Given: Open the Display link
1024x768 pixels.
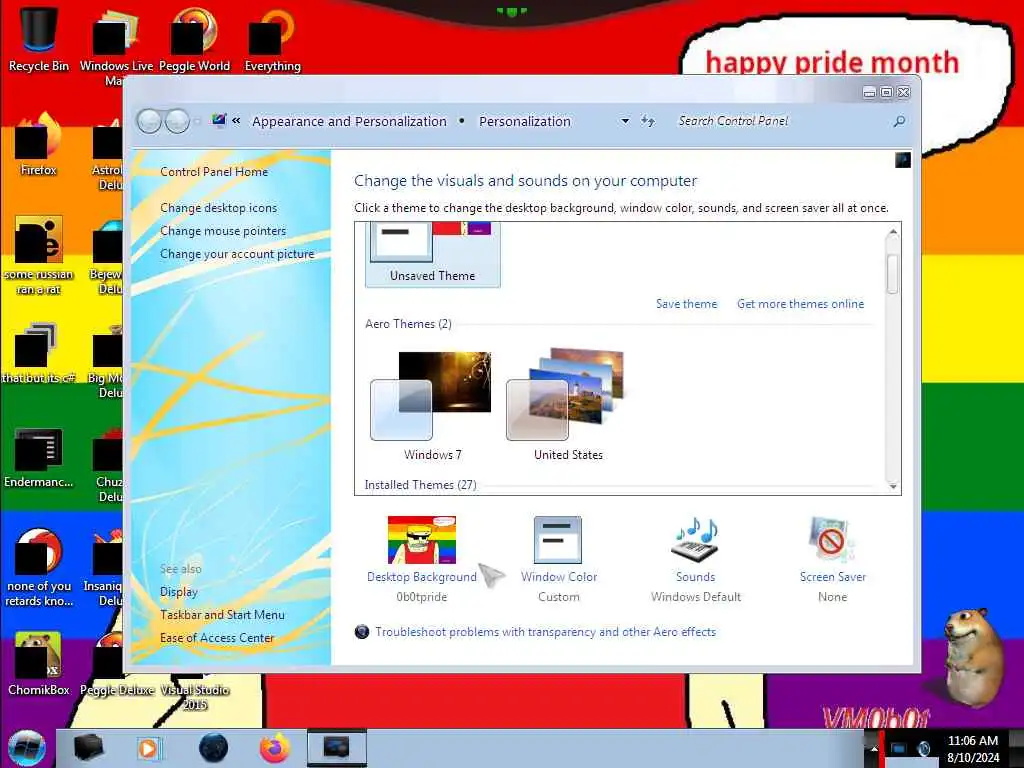Looking at the screenshot, I should click(x=178, y=592).
